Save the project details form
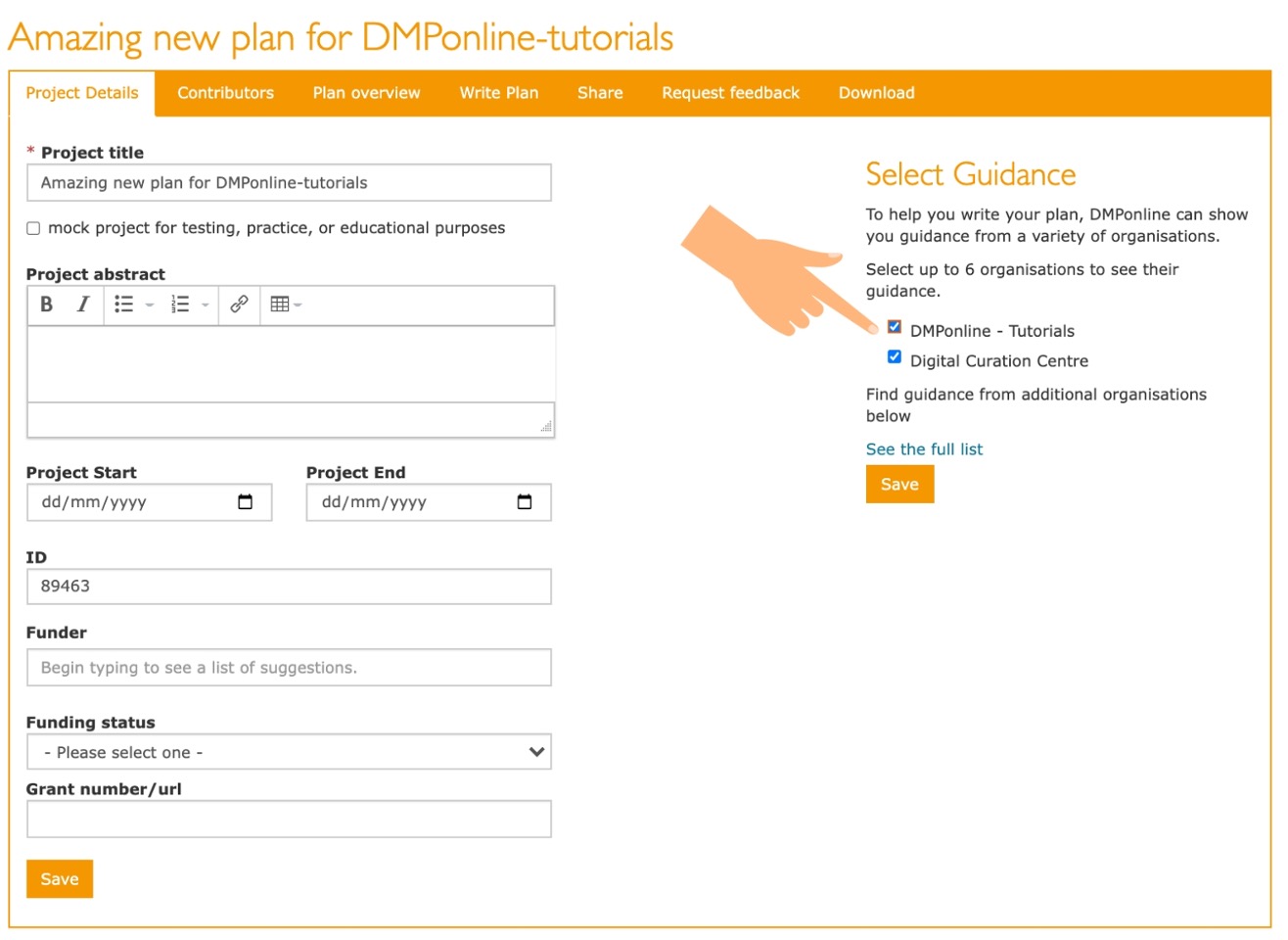This screenshot has height=940, width=1288. pos(59,878)
